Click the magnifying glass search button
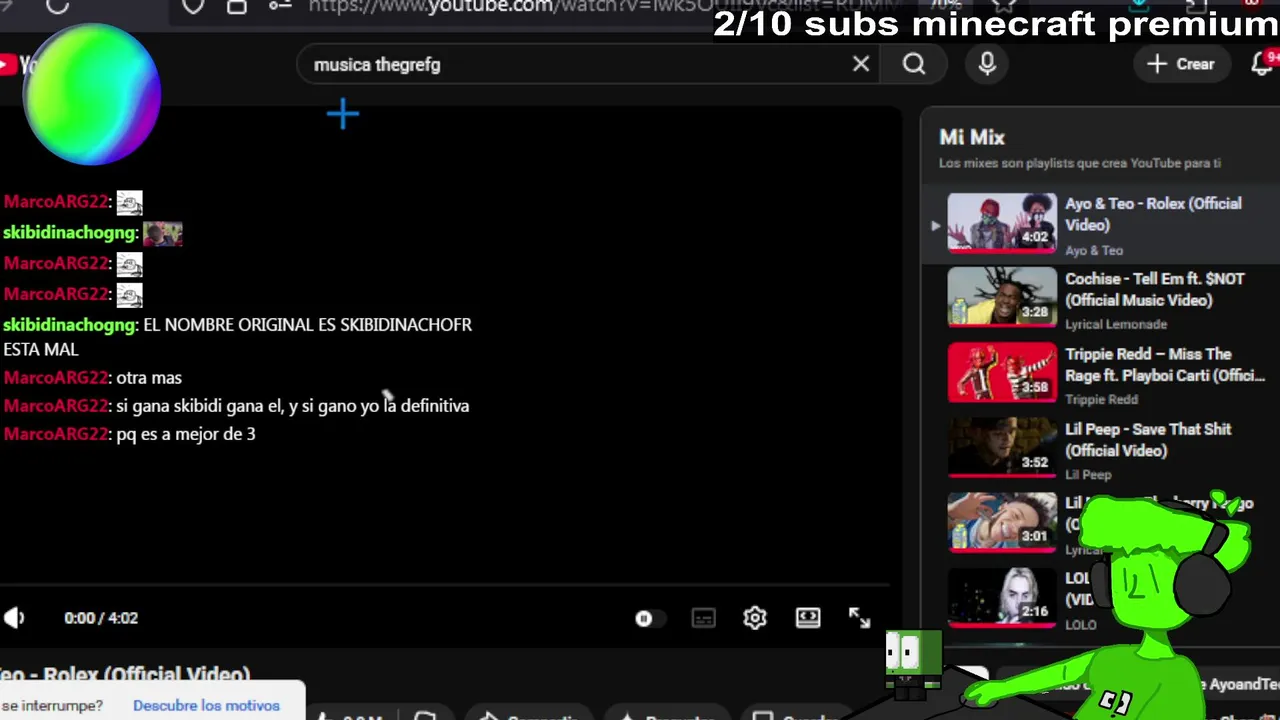1280x720 pixels. 914,64
